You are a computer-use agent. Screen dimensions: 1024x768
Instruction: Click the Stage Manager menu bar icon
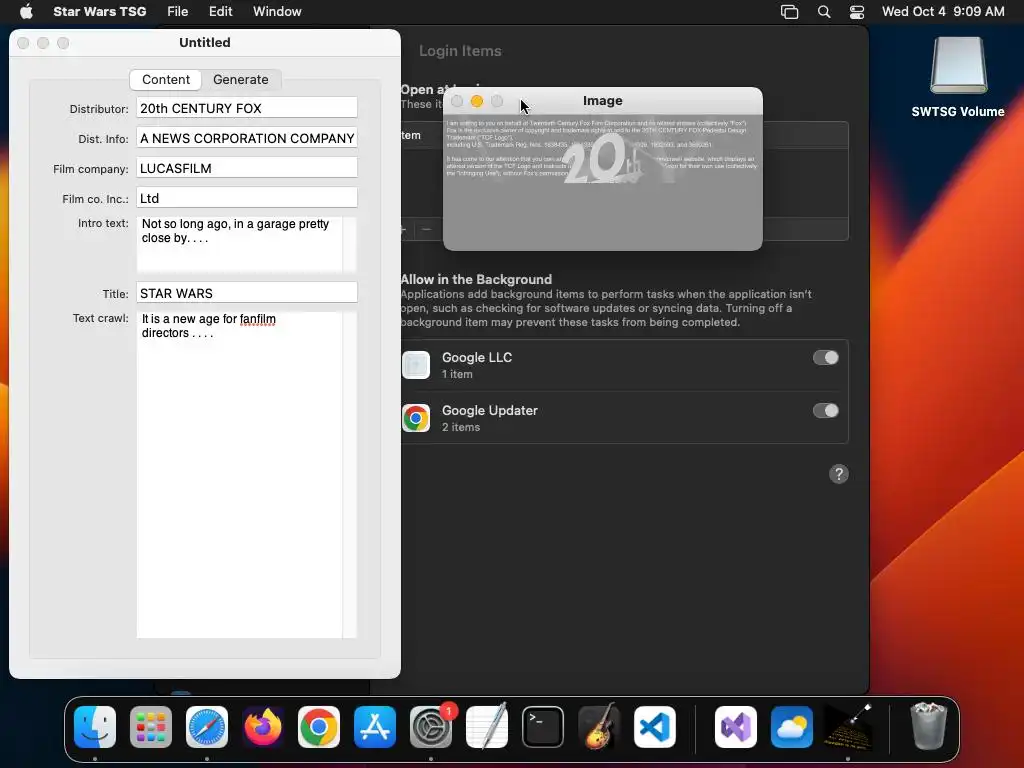790,11
